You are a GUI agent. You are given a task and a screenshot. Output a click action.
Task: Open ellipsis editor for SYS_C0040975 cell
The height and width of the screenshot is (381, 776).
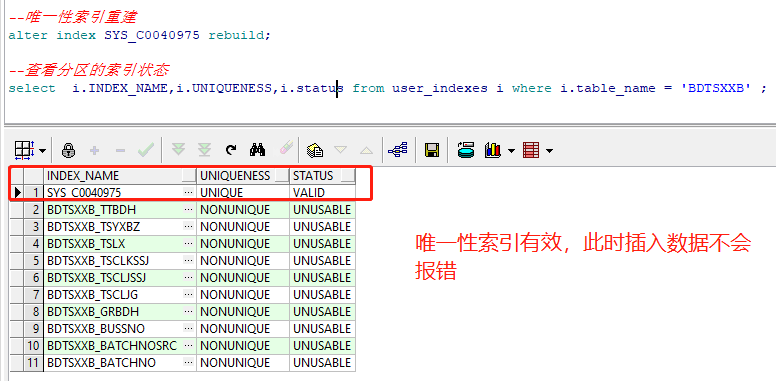[x=189, y=193]
